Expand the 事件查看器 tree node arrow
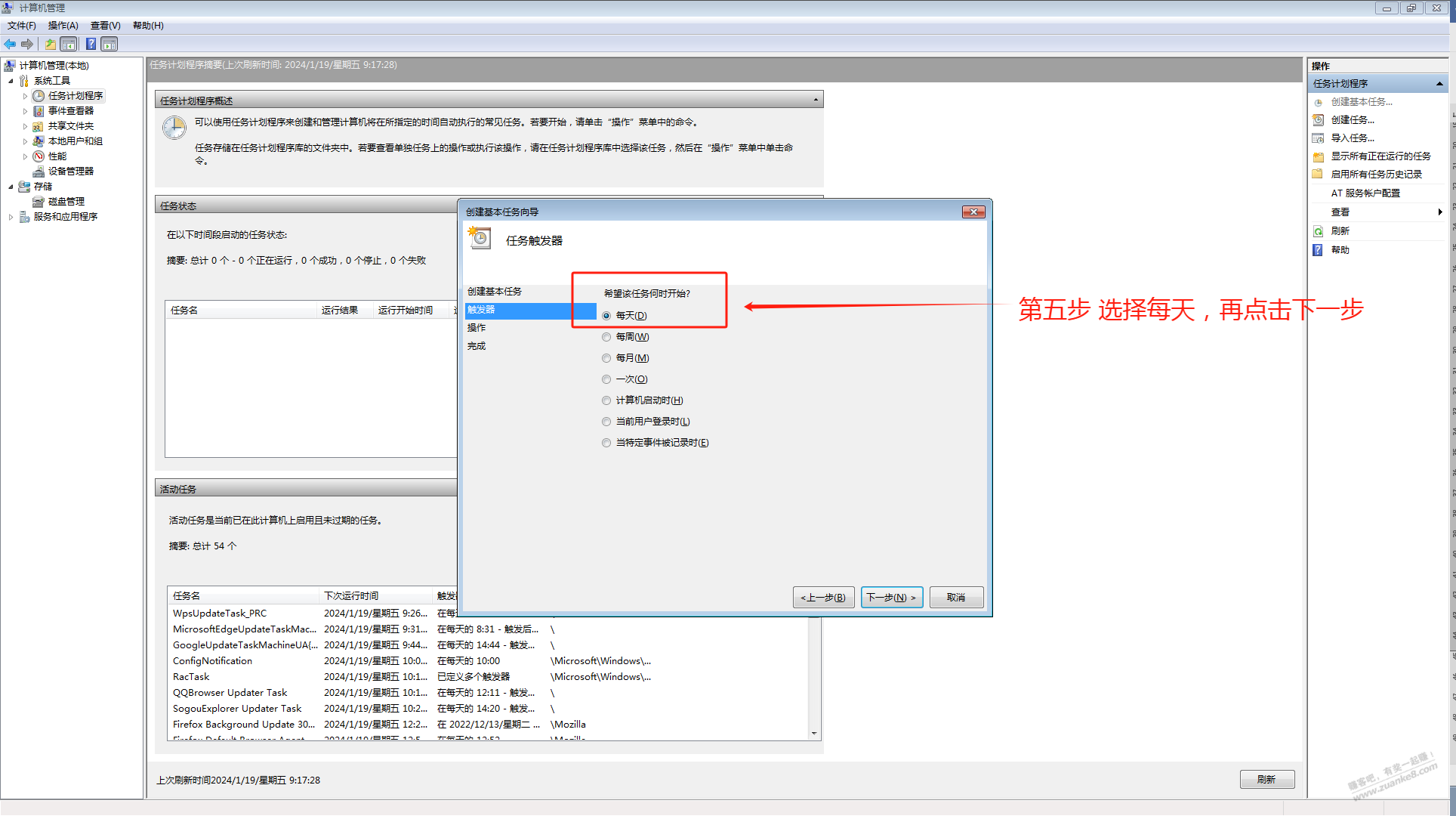The width and height of the screenshot is (1456, 816). pyautogui.click(x=25, y=111)
